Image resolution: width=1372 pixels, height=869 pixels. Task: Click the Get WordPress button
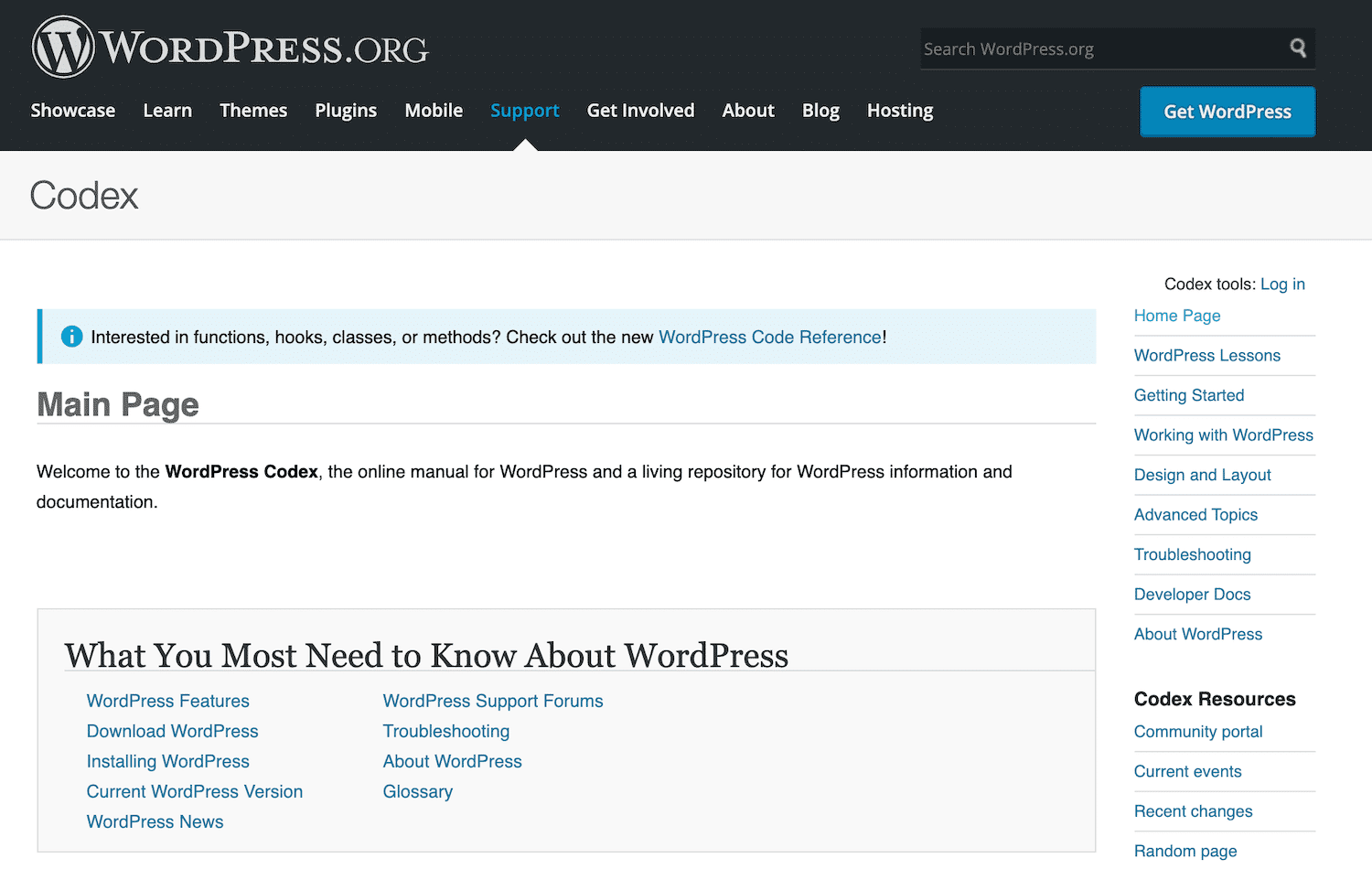tap(1227, 112)
